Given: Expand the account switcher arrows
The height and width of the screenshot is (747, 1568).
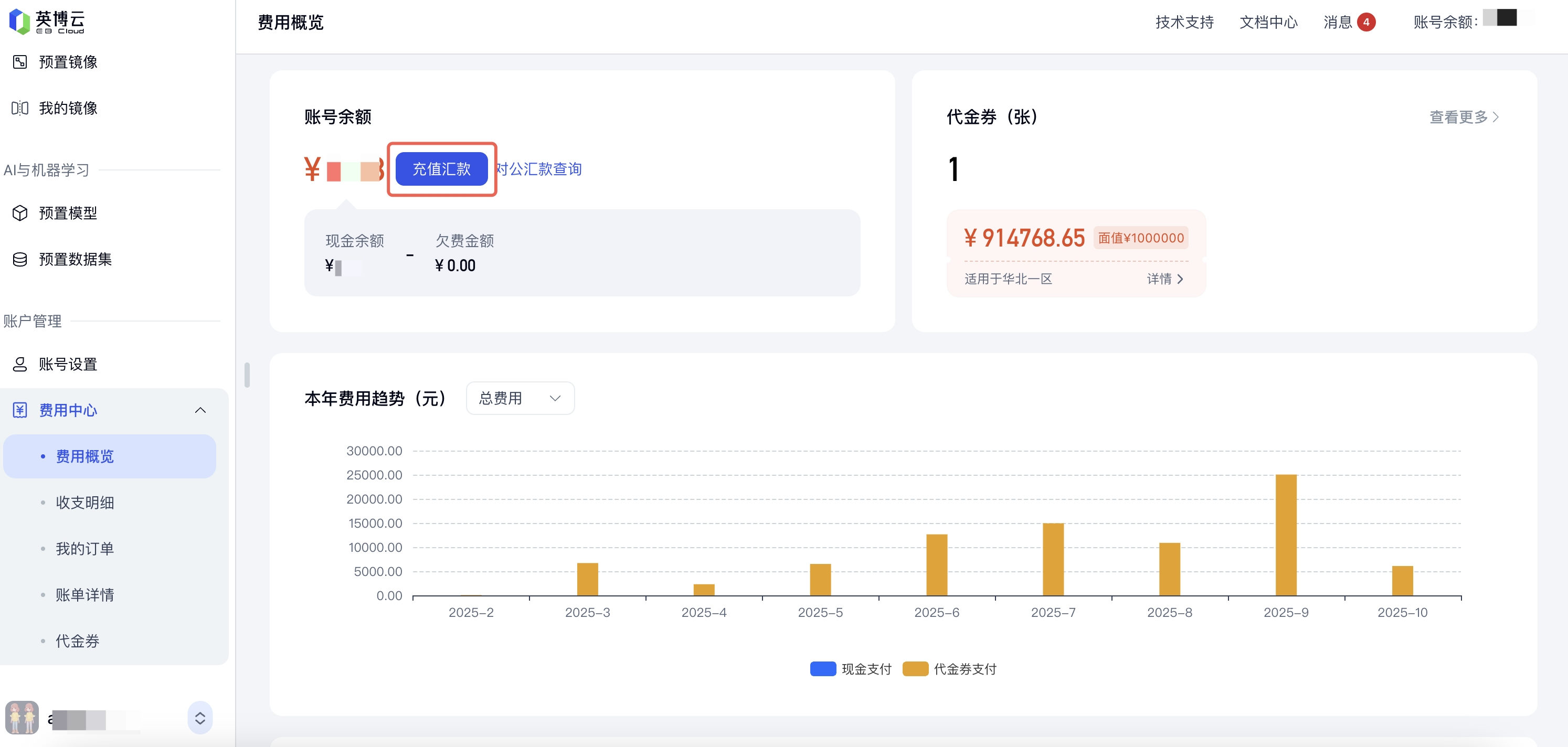Looking at the screenshot, I should (x=199, y=718).
